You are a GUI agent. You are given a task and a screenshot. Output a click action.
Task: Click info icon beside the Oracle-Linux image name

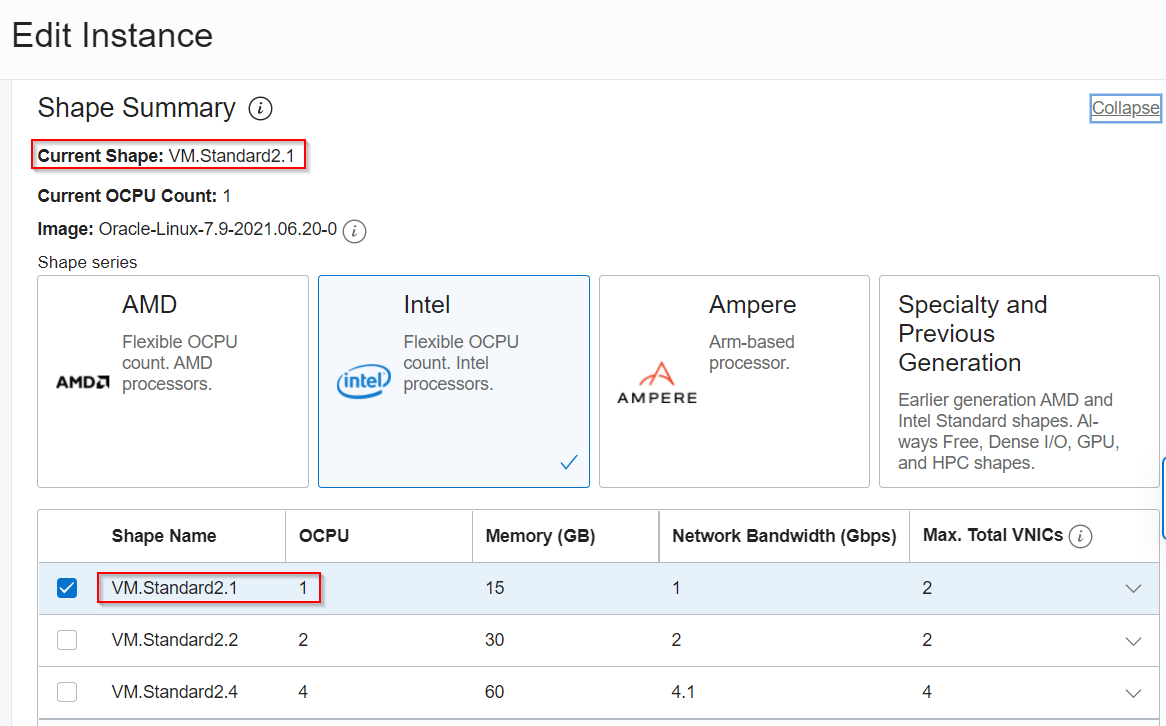[x=354, y=231]
